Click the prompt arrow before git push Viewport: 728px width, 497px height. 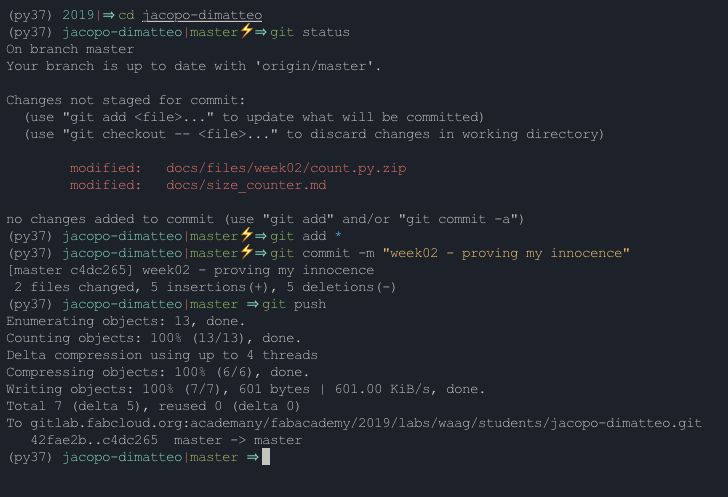pyautogui.click(x=252, y=304)
